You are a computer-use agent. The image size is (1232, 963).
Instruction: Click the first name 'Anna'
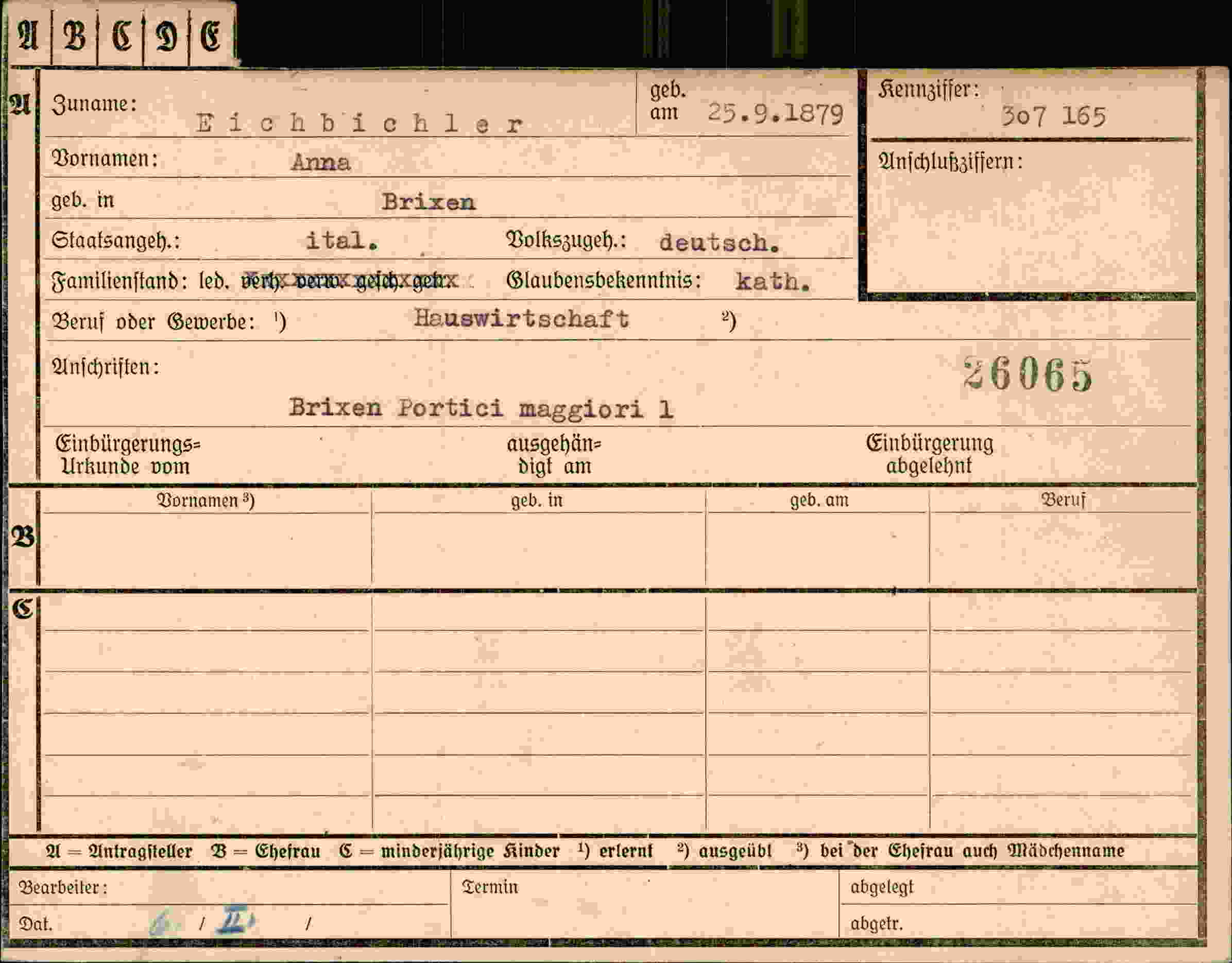pyautogui.click(x=321, y=163)
